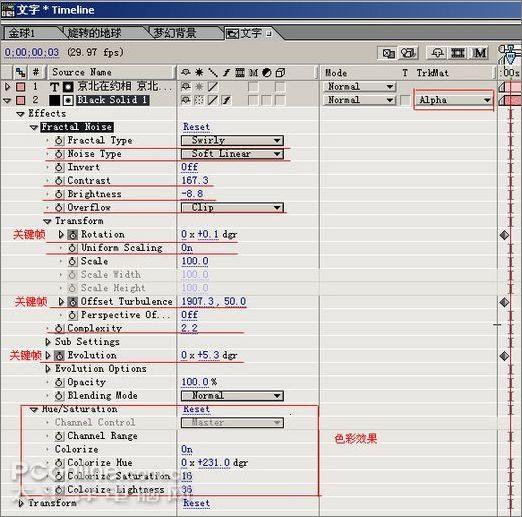
Task: Toggle Preserve Transparency box for layer 2
Action: [x=405, y=100]
